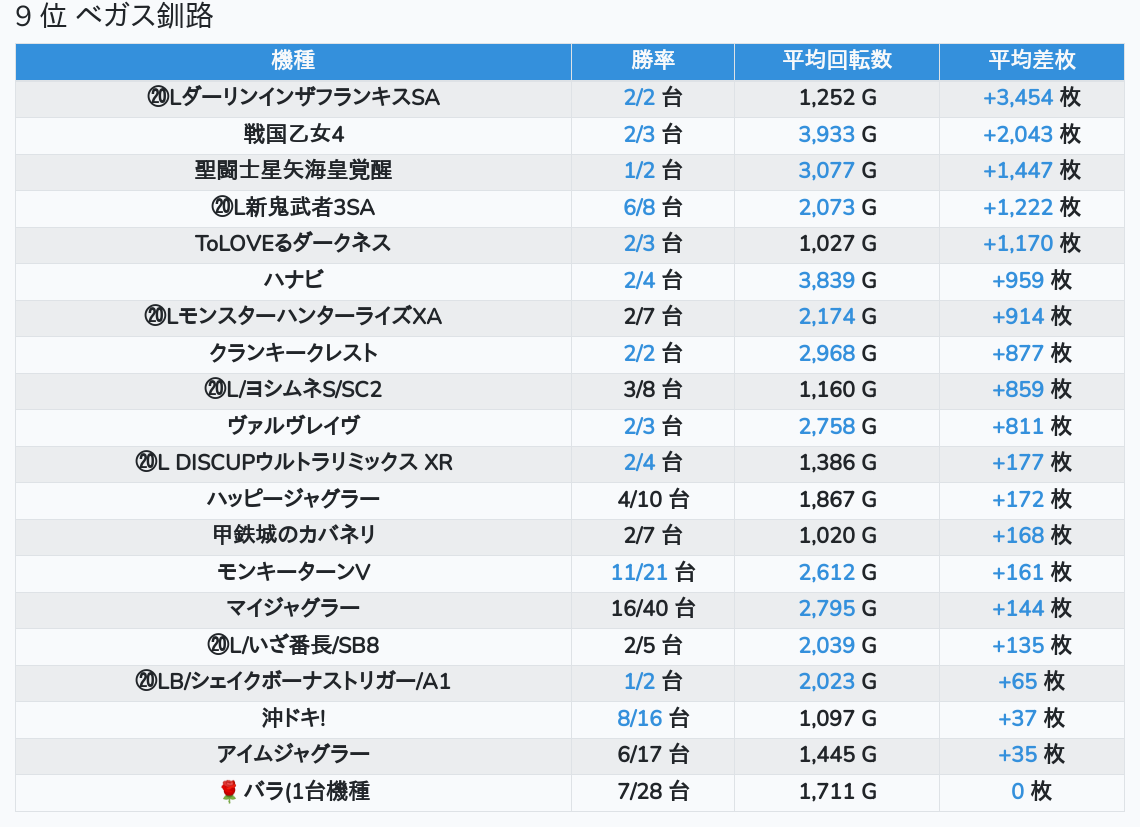Open the +3,454 average difference link
This screenshot has height=827, width=1140.
tap(1017, 98)
